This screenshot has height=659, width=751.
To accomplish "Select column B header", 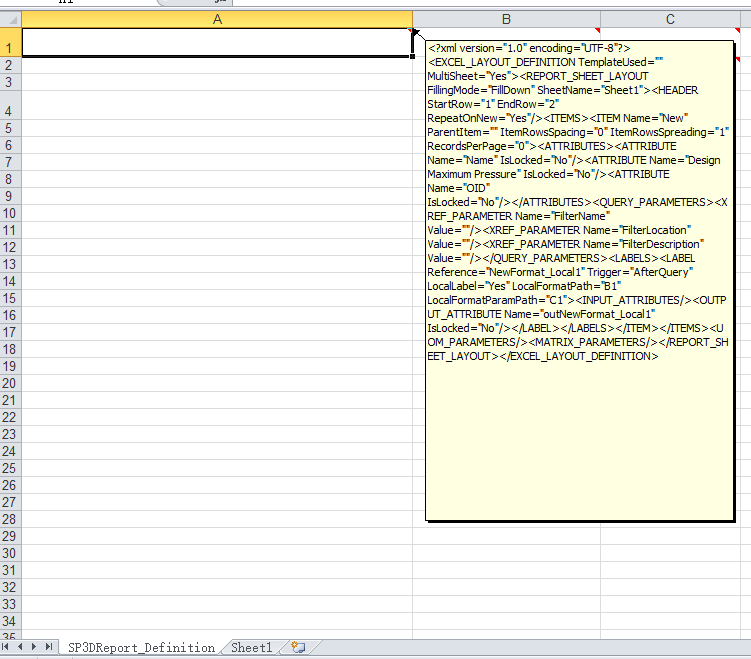I will [506, 19].
